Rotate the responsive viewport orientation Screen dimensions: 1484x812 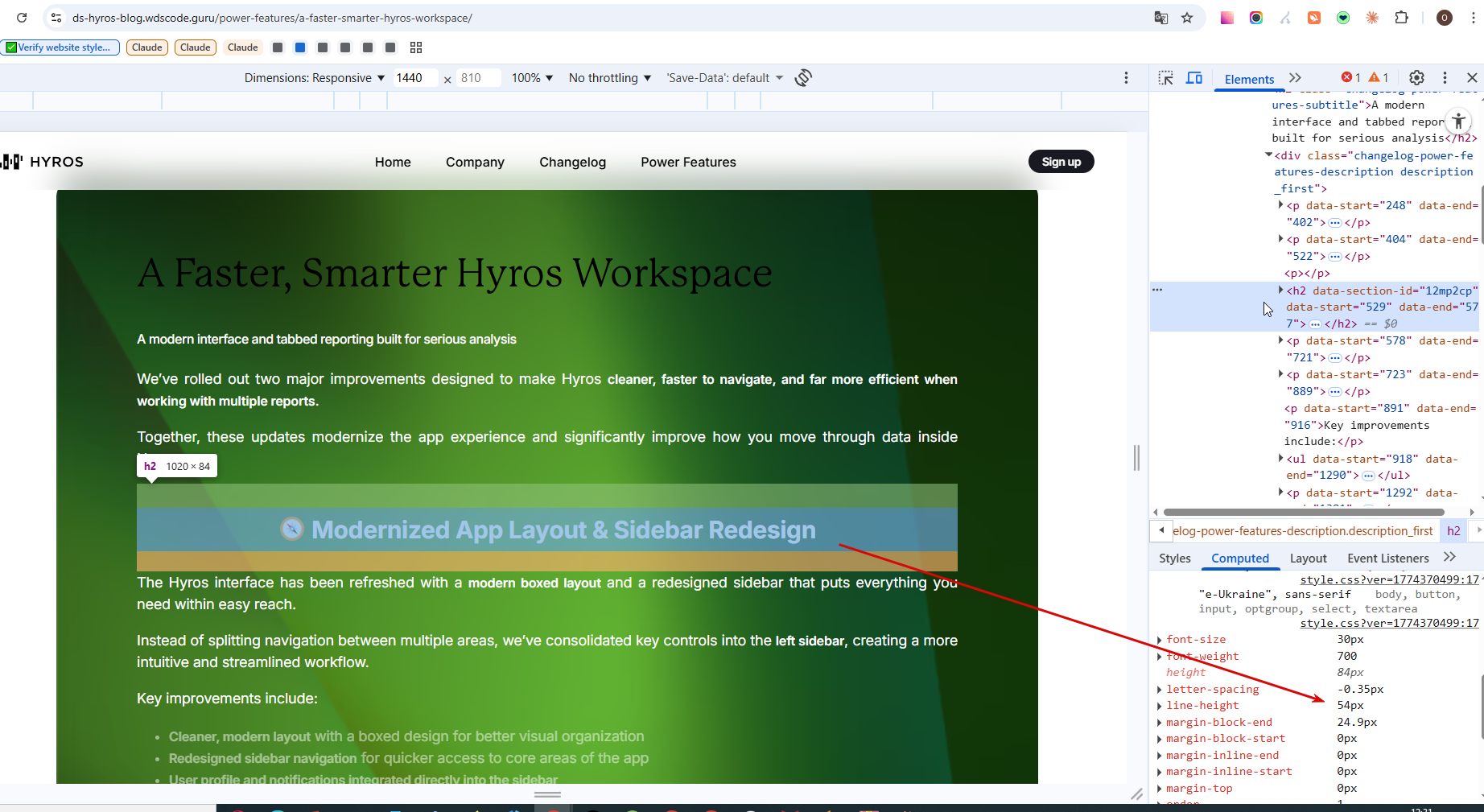[803, 78]
